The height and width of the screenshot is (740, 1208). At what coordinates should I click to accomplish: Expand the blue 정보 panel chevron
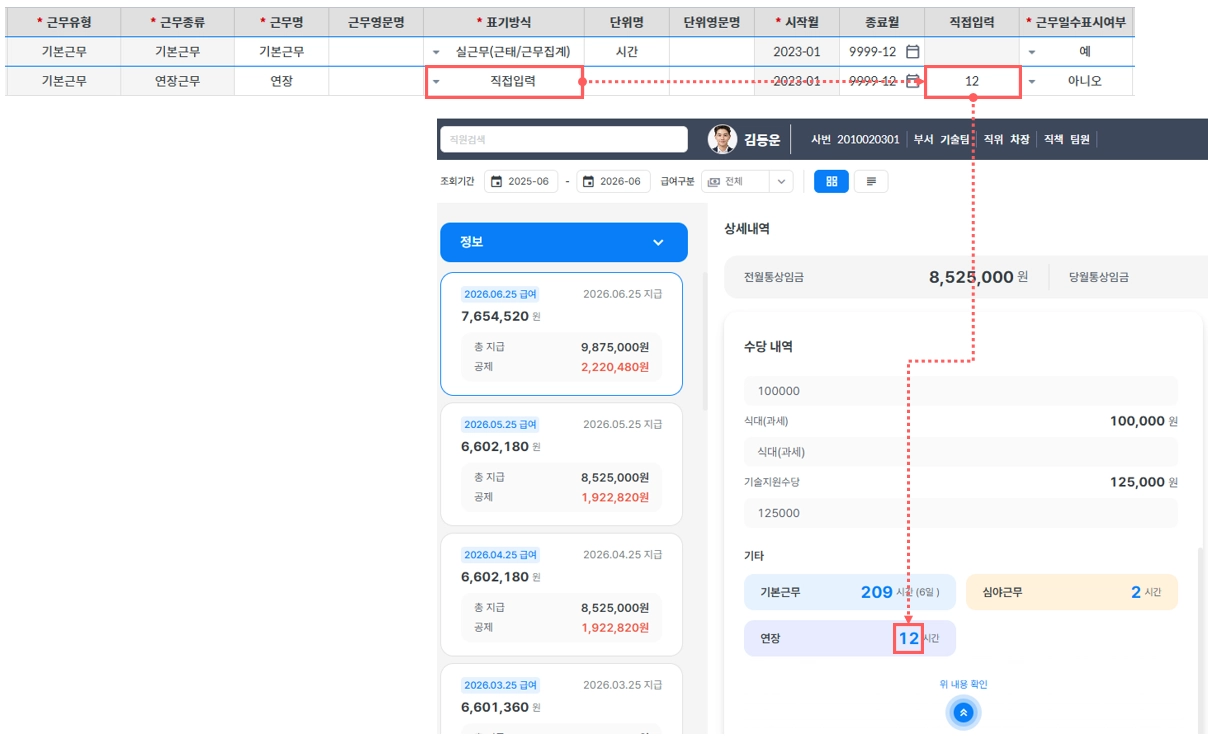pos(658,242)
